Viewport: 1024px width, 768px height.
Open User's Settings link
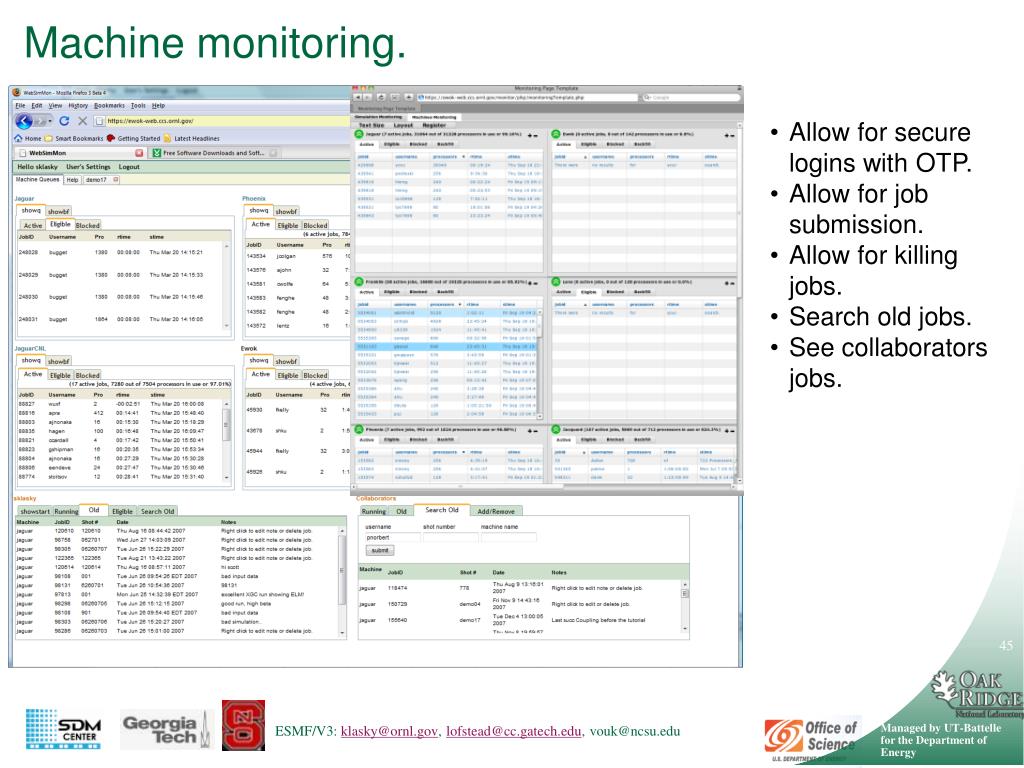(x=88, y=167)
